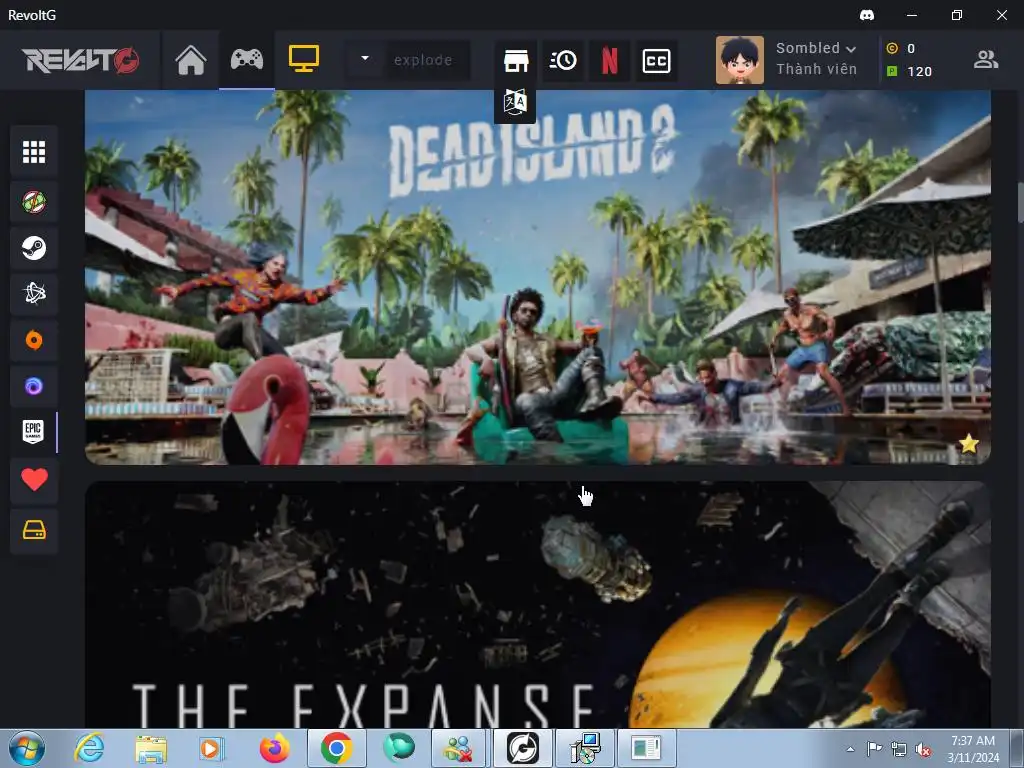Launch the Netflix icon
The image size is (1024, 768).
point(609,61)
